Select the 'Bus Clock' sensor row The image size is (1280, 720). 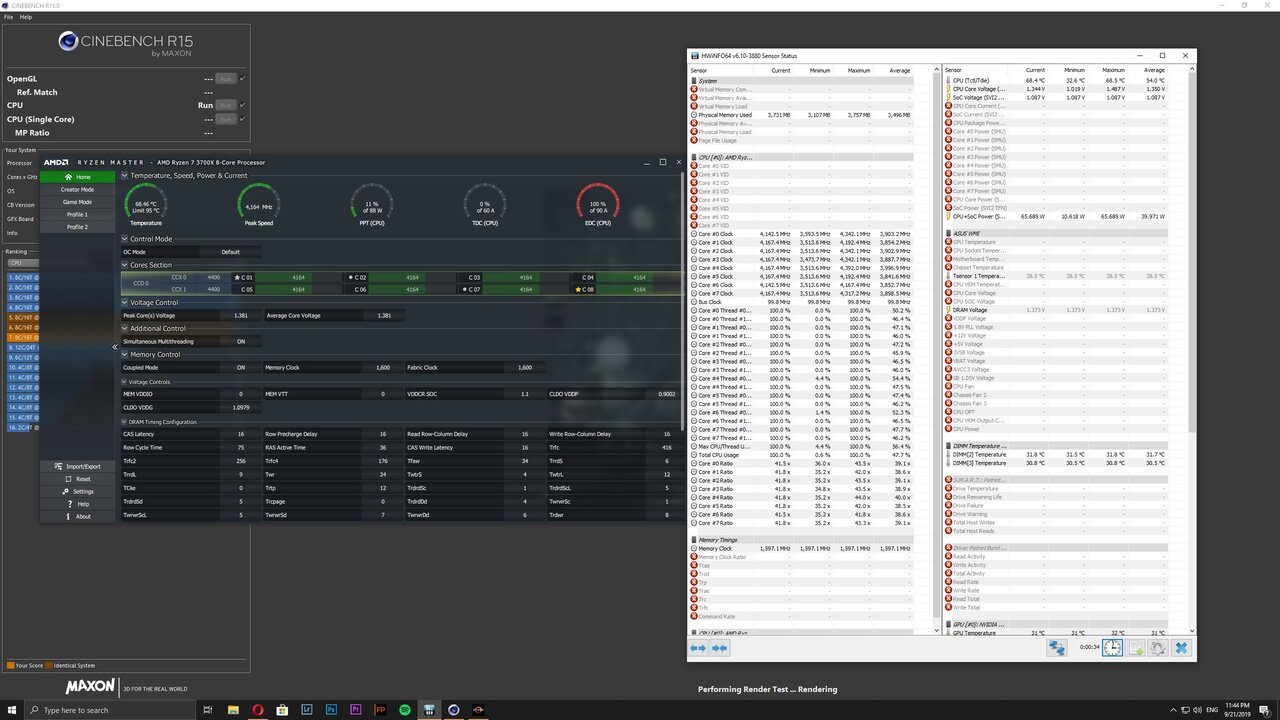(801, 302)
